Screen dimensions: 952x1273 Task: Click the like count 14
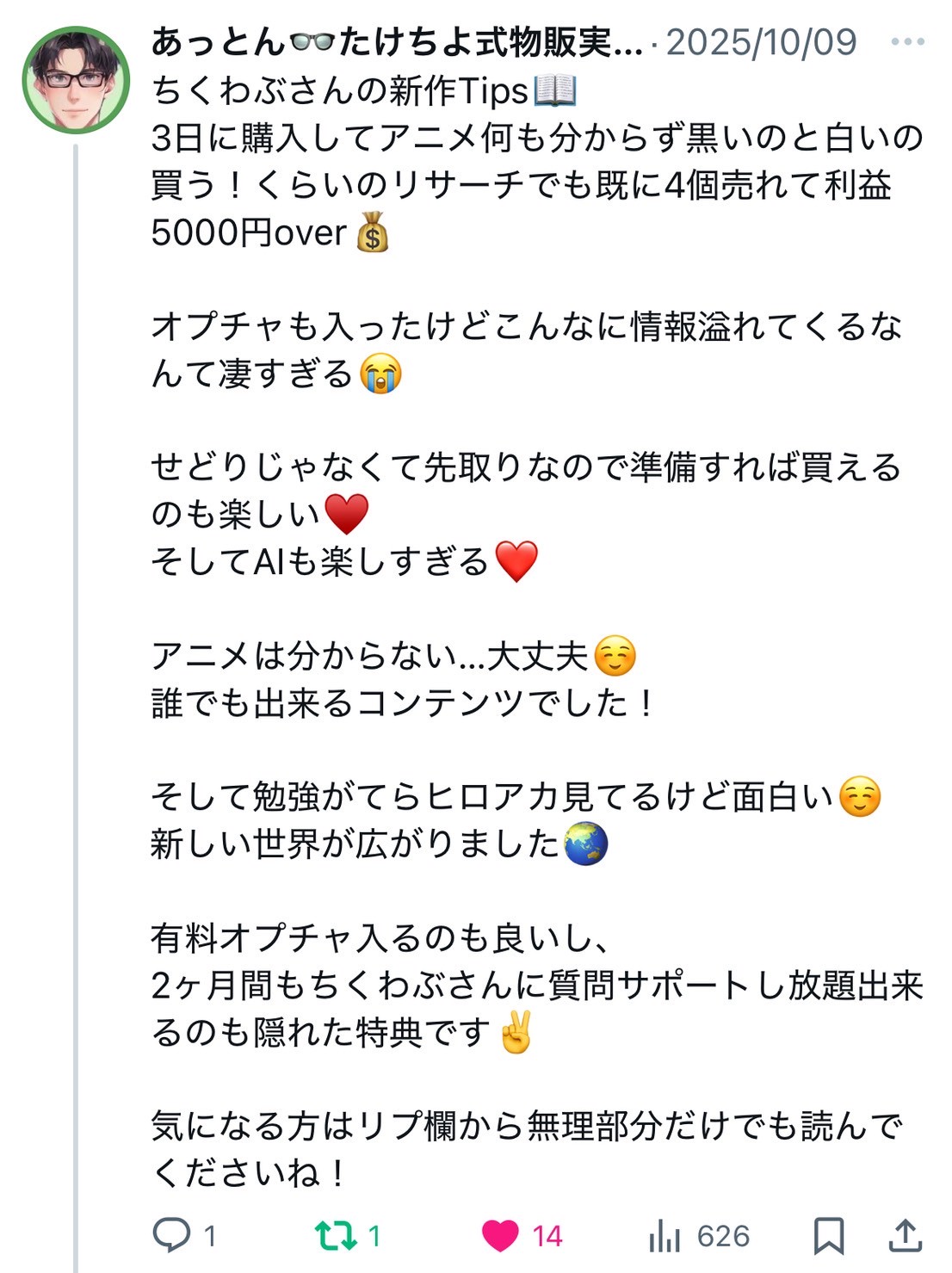pyautogui.click(x=547, y=1236)
